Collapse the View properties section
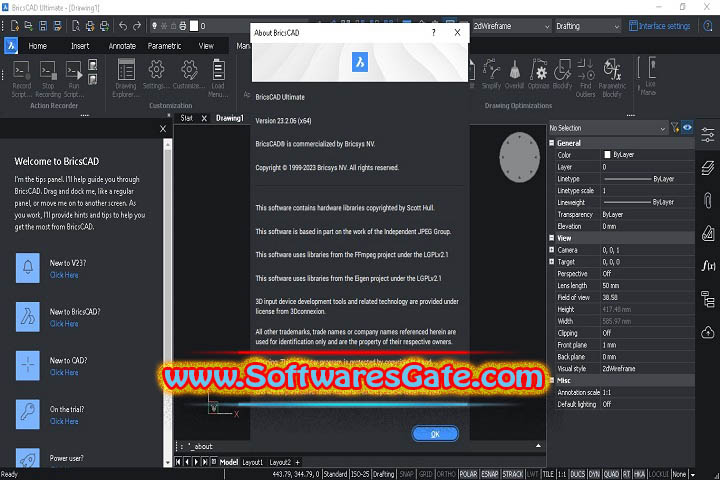 coord(552,238)
